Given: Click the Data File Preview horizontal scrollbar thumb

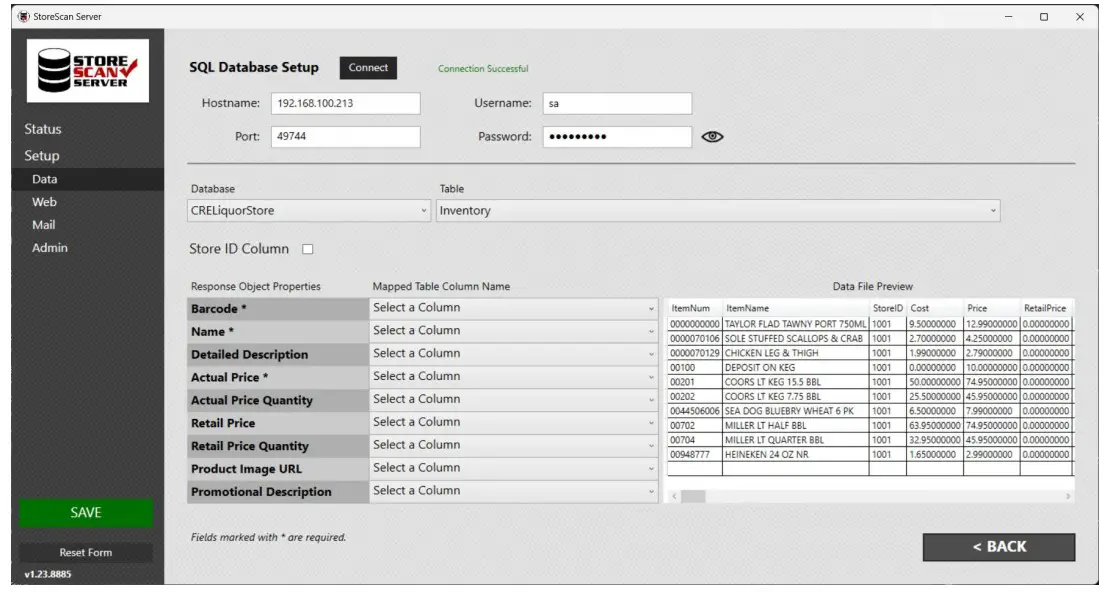Looking at the screenshot, I should click(693, 497).
